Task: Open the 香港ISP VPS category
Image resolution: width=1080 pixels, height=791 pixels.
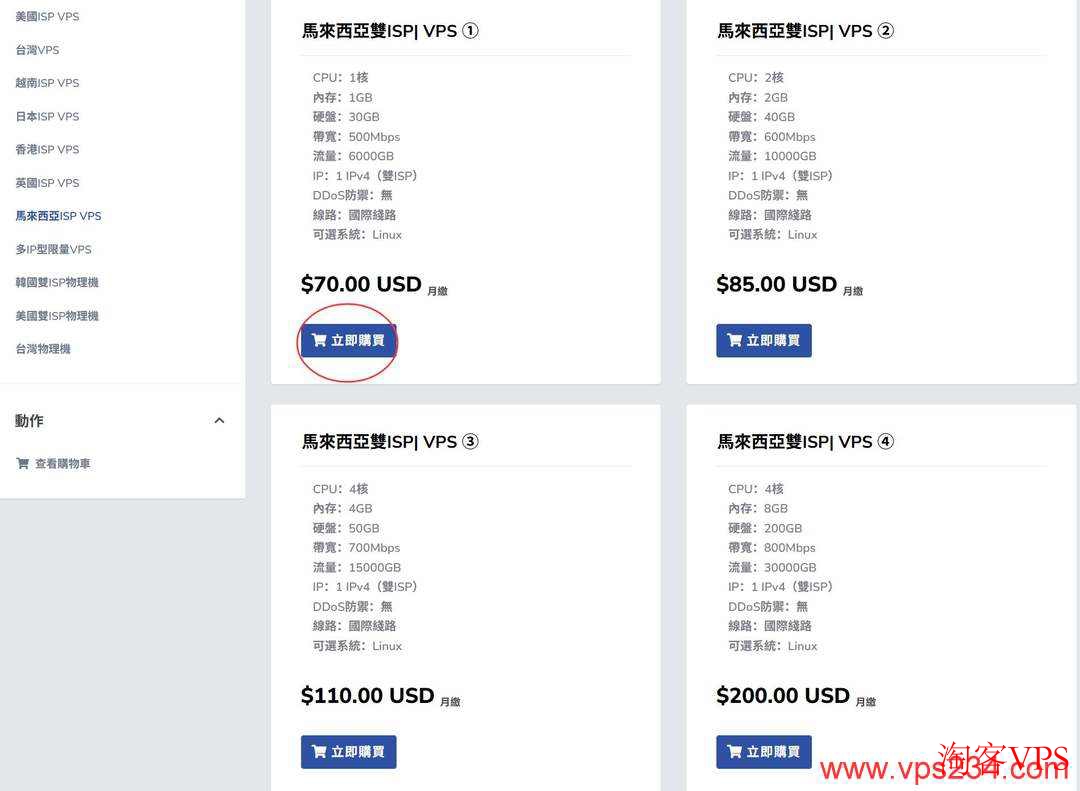Action: 47,149
